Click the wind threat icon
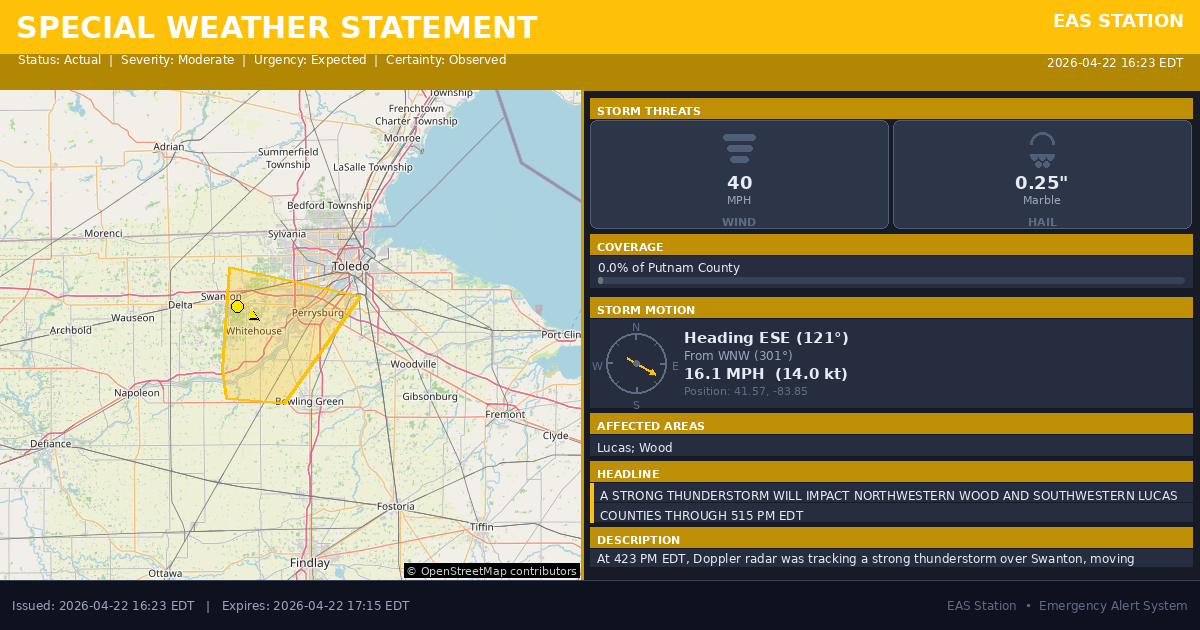 point(739,148)
